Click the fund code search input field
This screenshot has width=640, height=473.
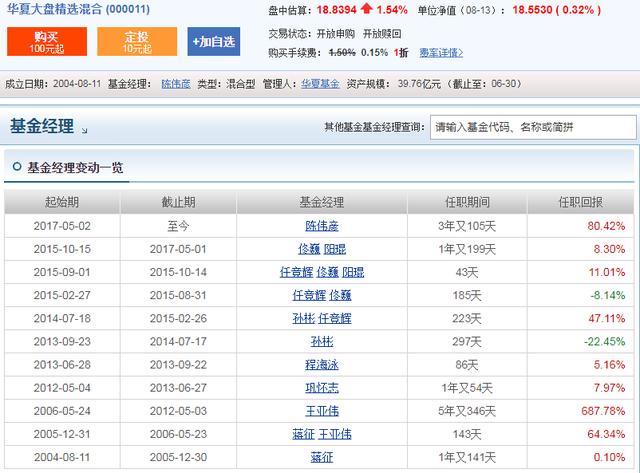point(533,127)
